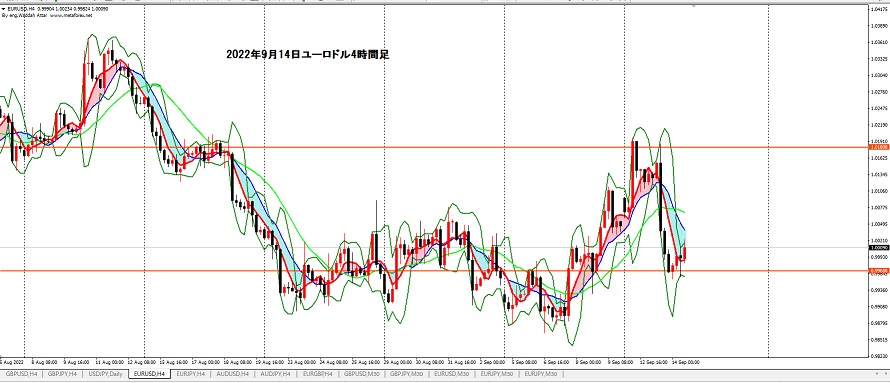Switch to the EURJPY,H4 chart tab
This screenshot has width=890, height=383.
[192, 374]
